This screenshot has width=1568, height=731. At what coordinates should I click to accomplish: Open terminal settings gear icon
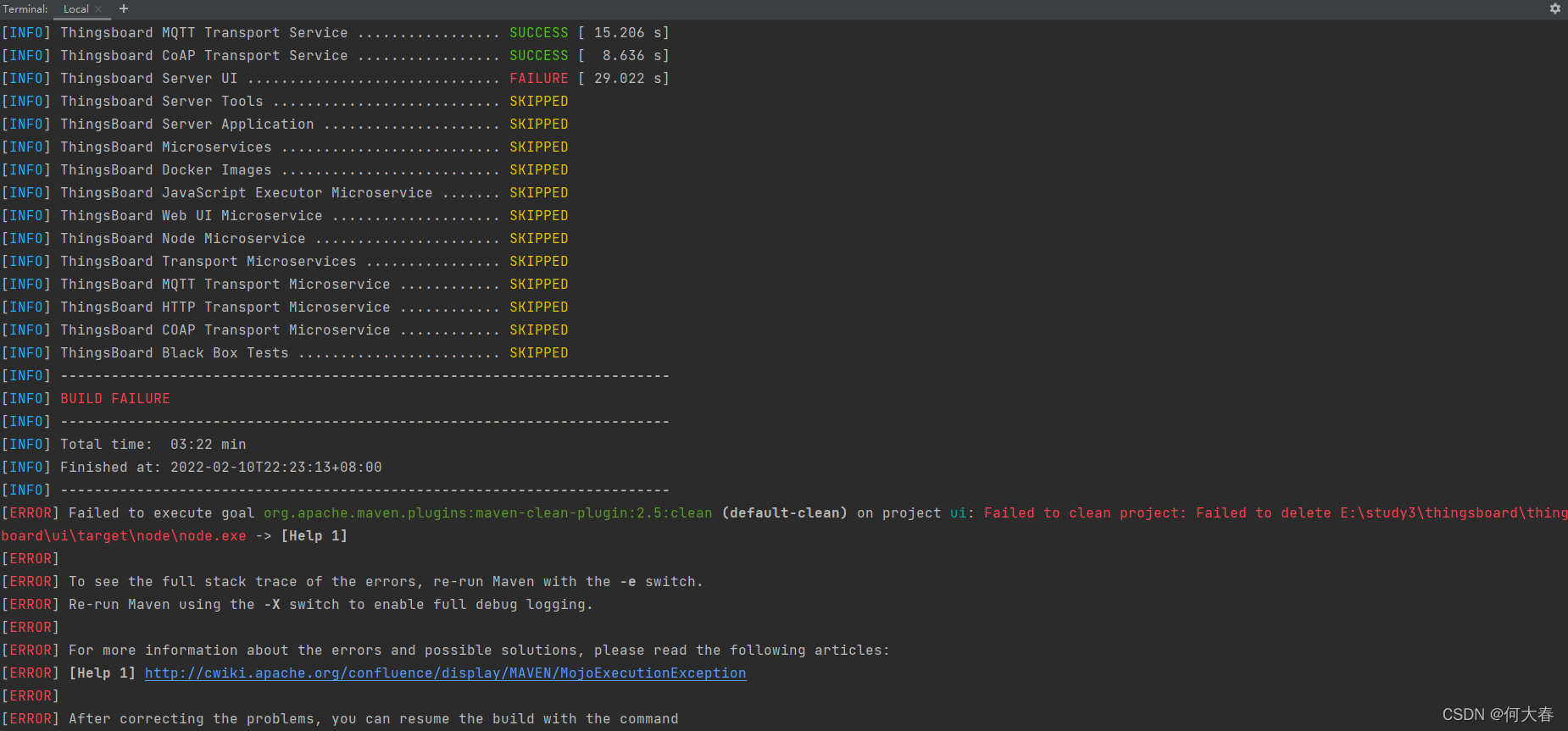(1554, 8)
